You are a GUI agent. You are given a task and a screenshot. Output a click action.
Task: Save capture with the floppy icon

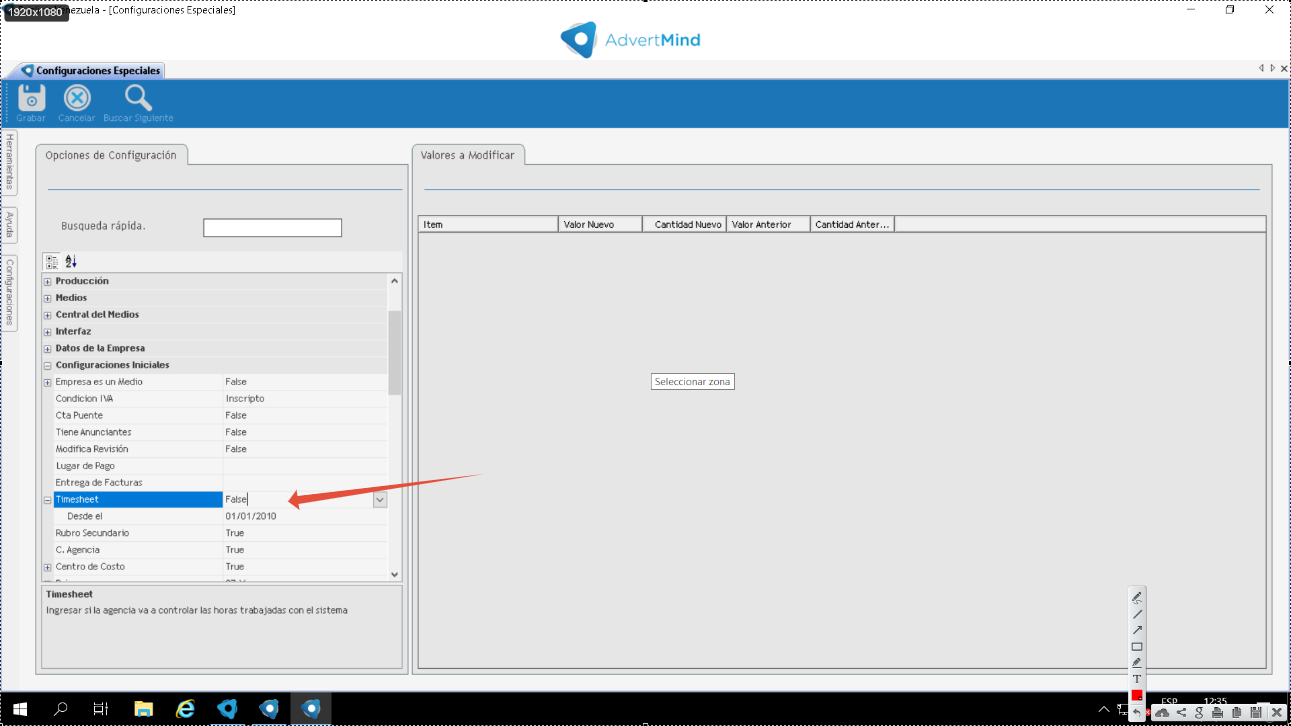coord(1256,712)
